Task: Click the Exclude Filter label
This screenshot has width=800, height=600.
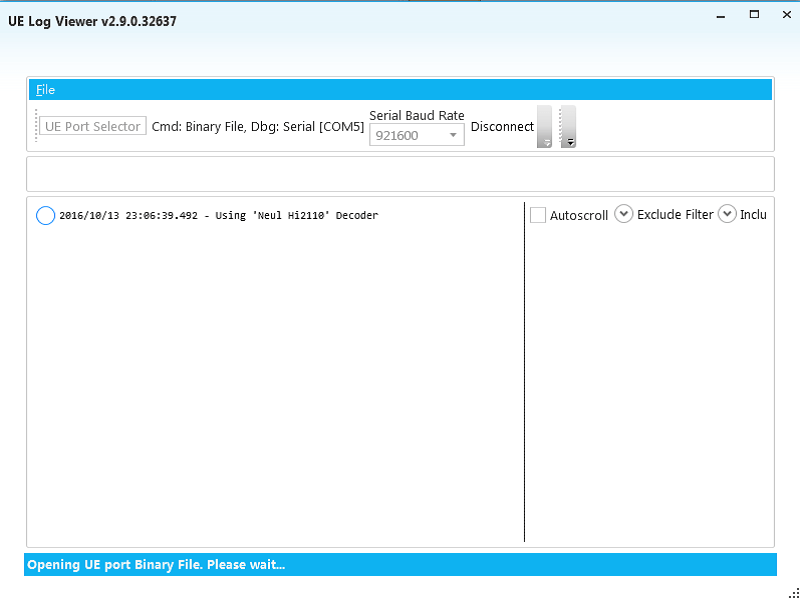Action: tap(675, 215)
